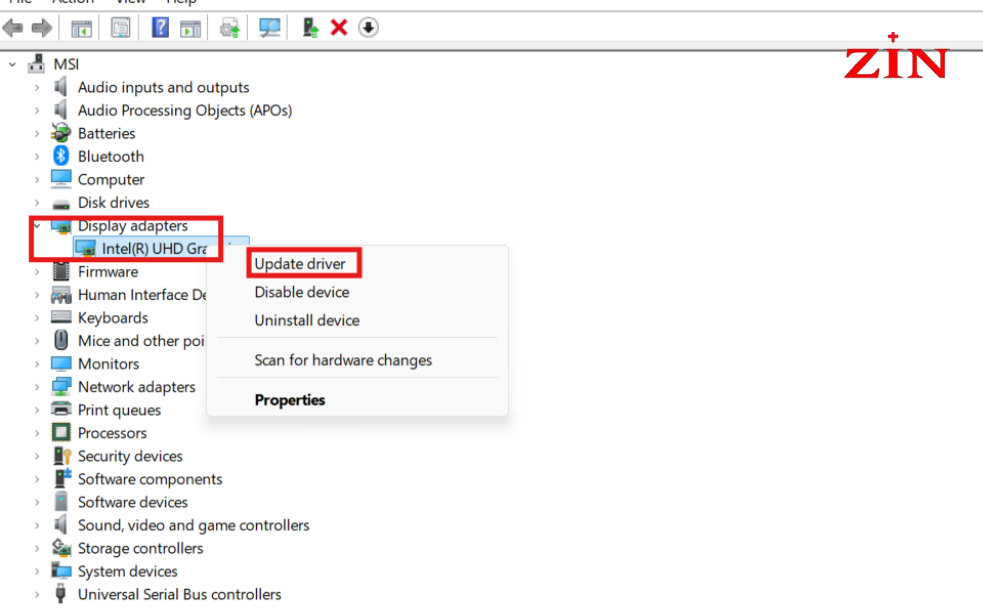Screen dimensions: 983x615
Task: Click the Batteries category icon
Action: (x=61, y=133)
